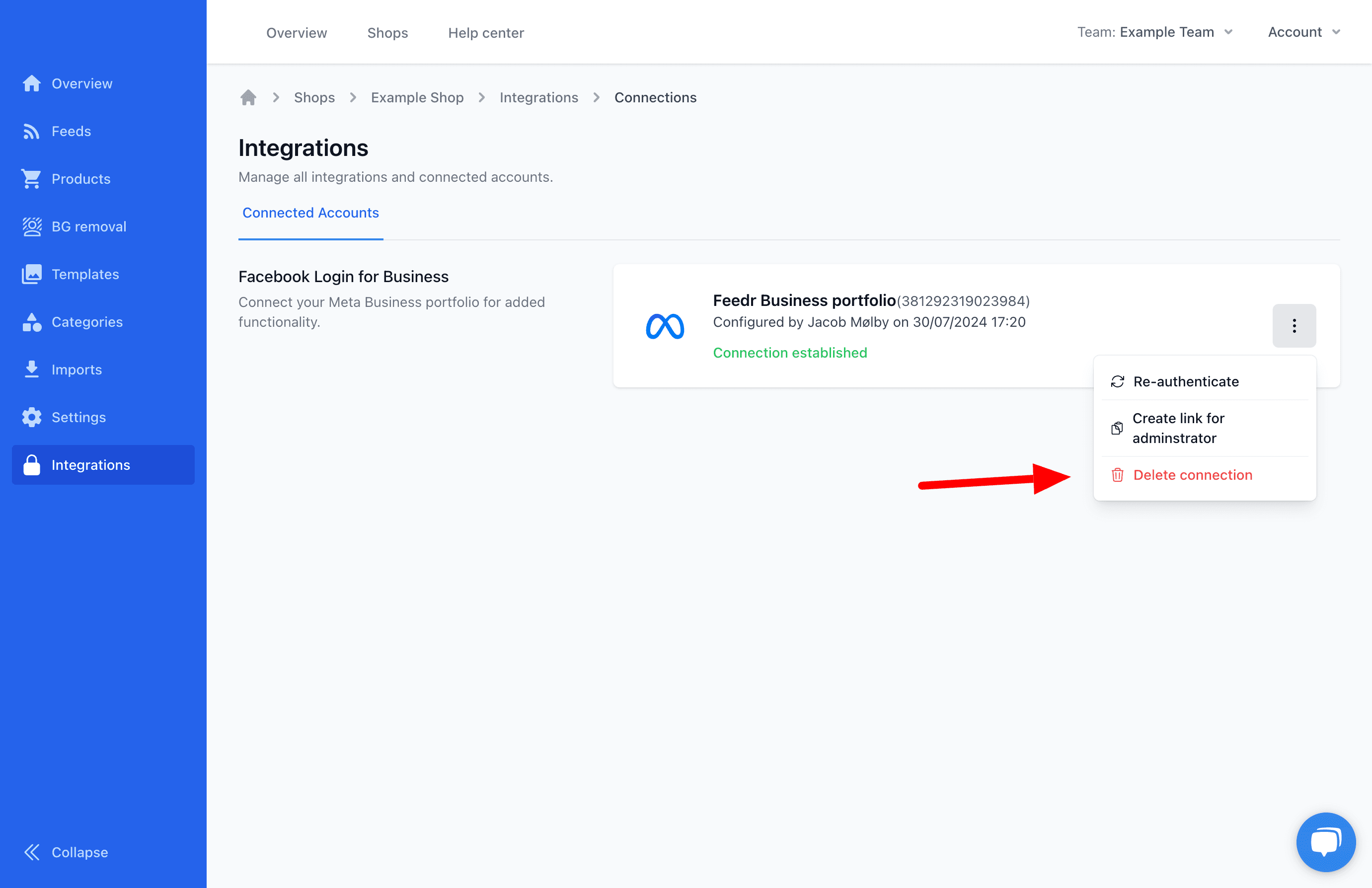Select Create link for administrator
The height and width of the screenshot is (888, 1372).
(x=1178, y=428)
